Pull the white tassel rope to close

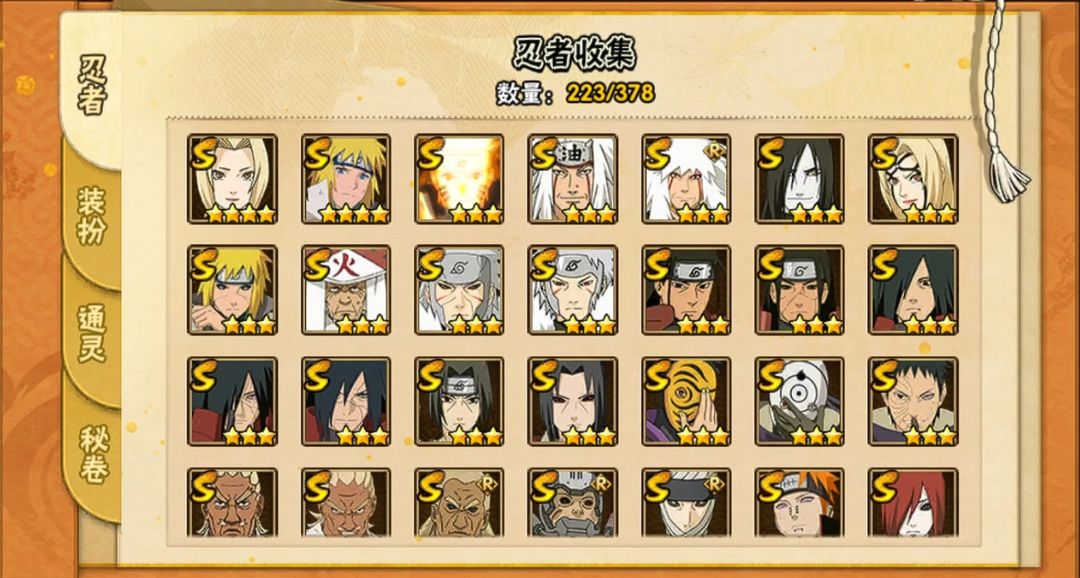1009,172
